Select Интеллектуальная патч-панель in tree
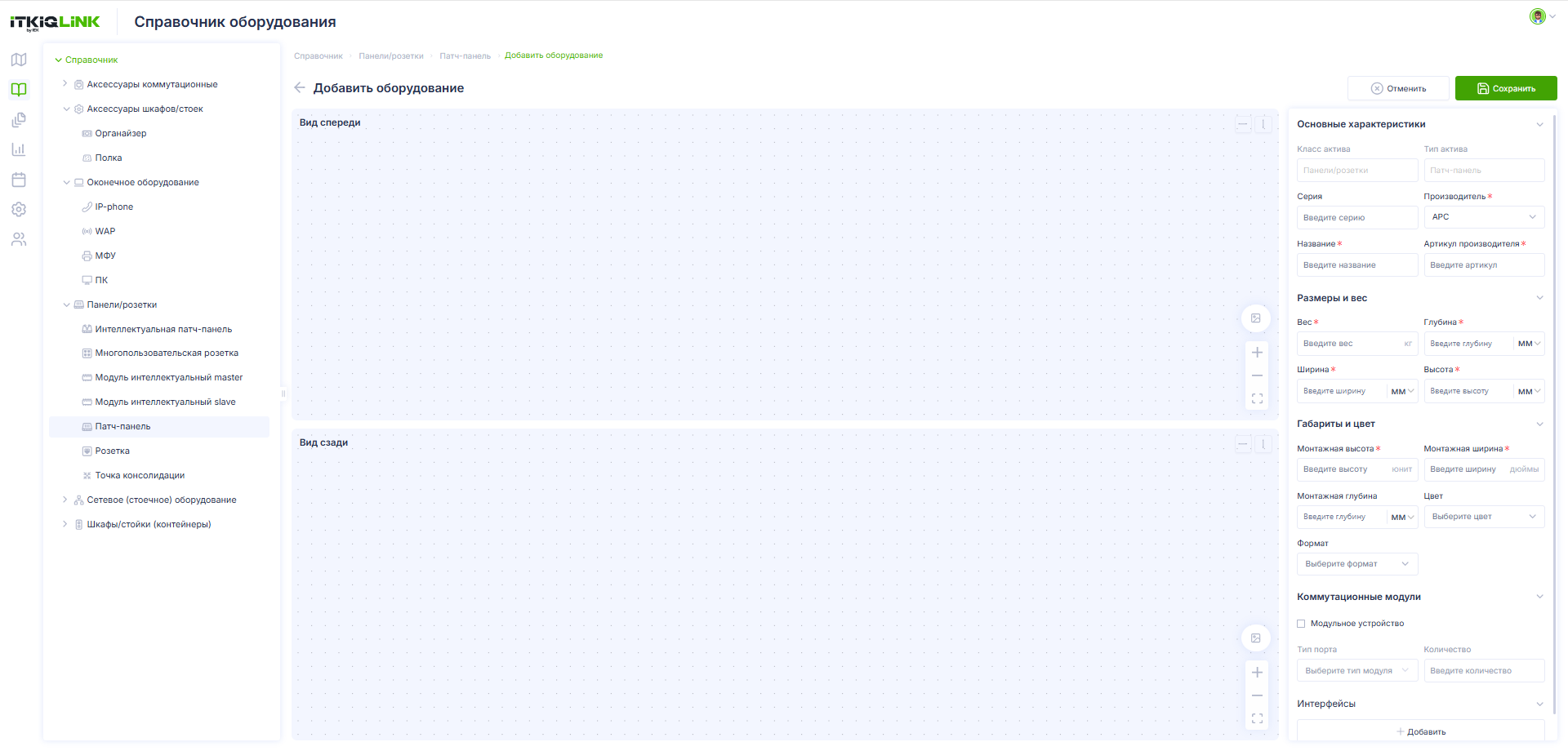This screenshot has width=1568, height=751. click(x=163, y=329)
